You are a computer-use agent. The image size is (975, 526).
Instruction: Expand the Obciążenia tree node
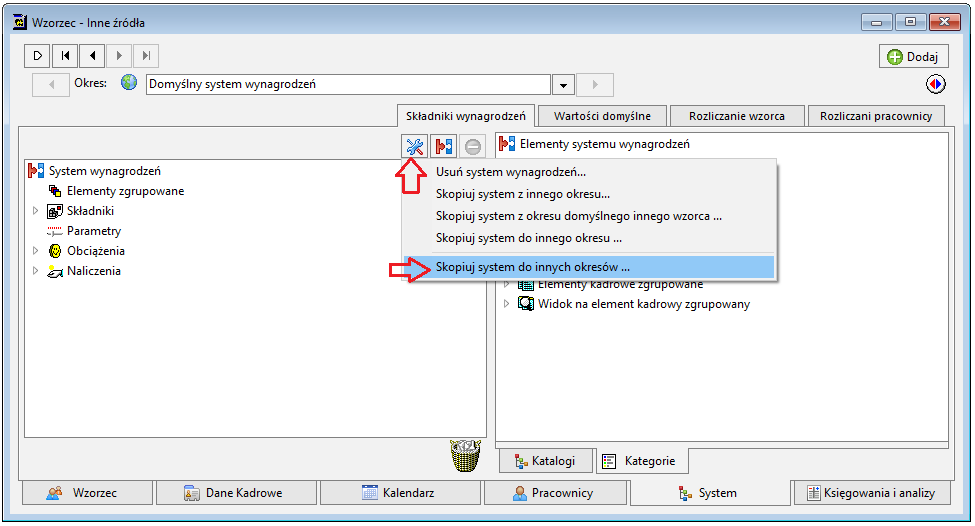[35, 251]
